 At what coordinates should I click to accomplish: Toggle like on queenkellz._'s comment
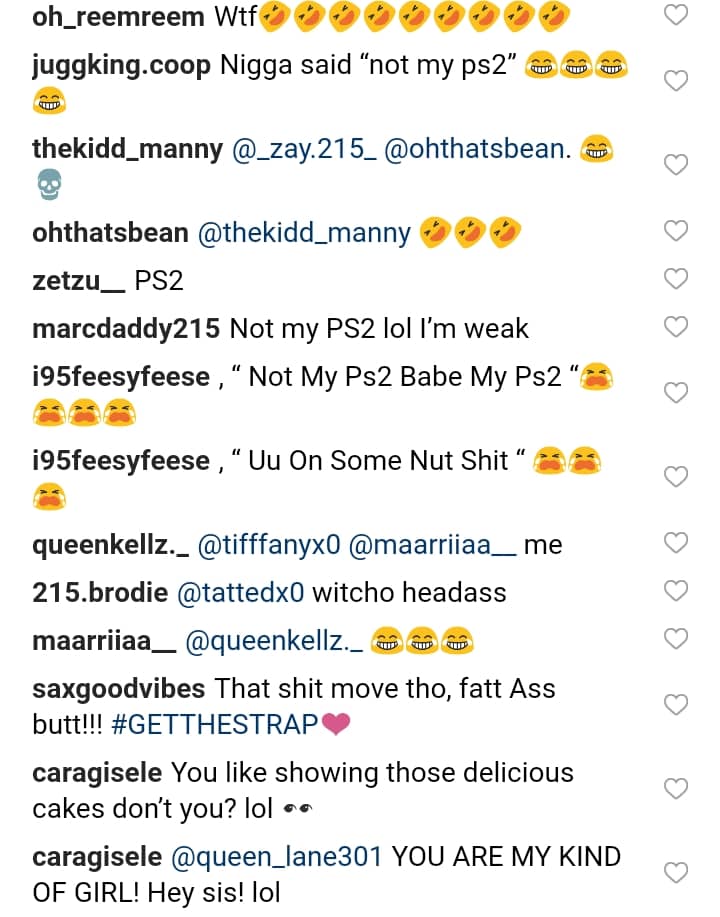tap(677, 543)
